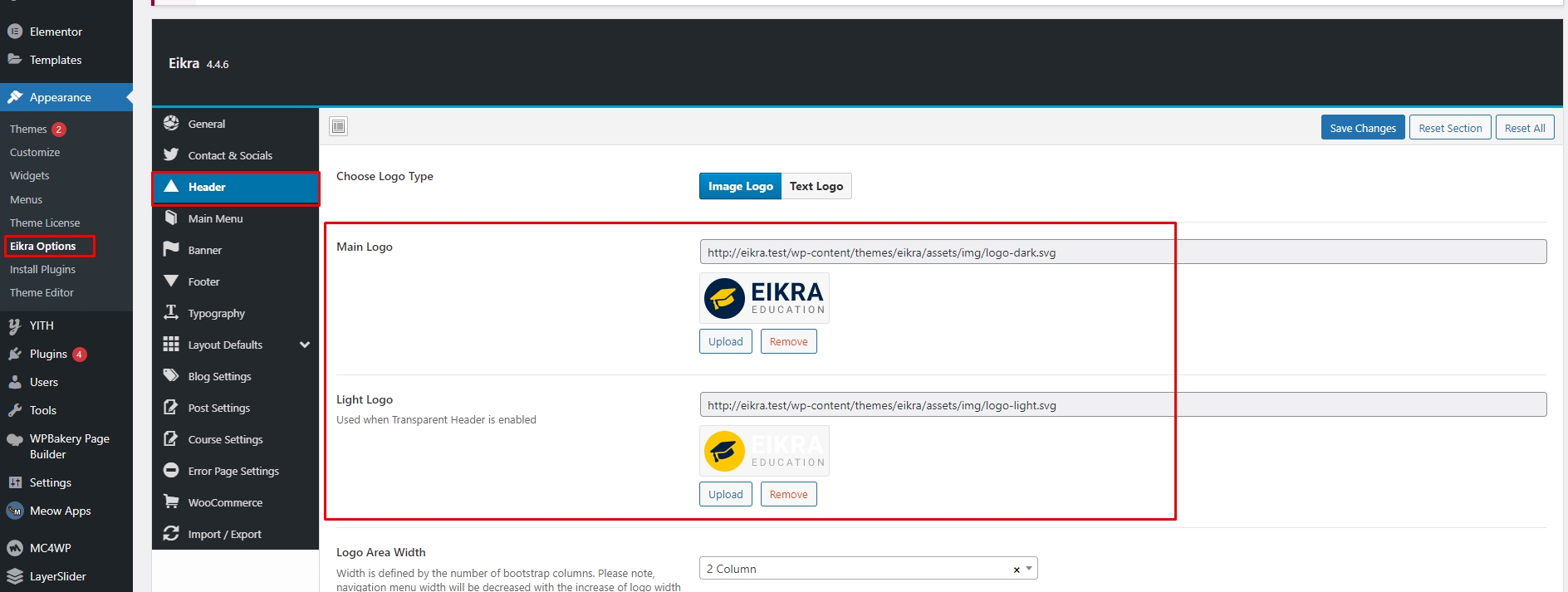
Task: Click the LayerSlider layers icon
Action: pyautogui.click(x=15, y=576)
